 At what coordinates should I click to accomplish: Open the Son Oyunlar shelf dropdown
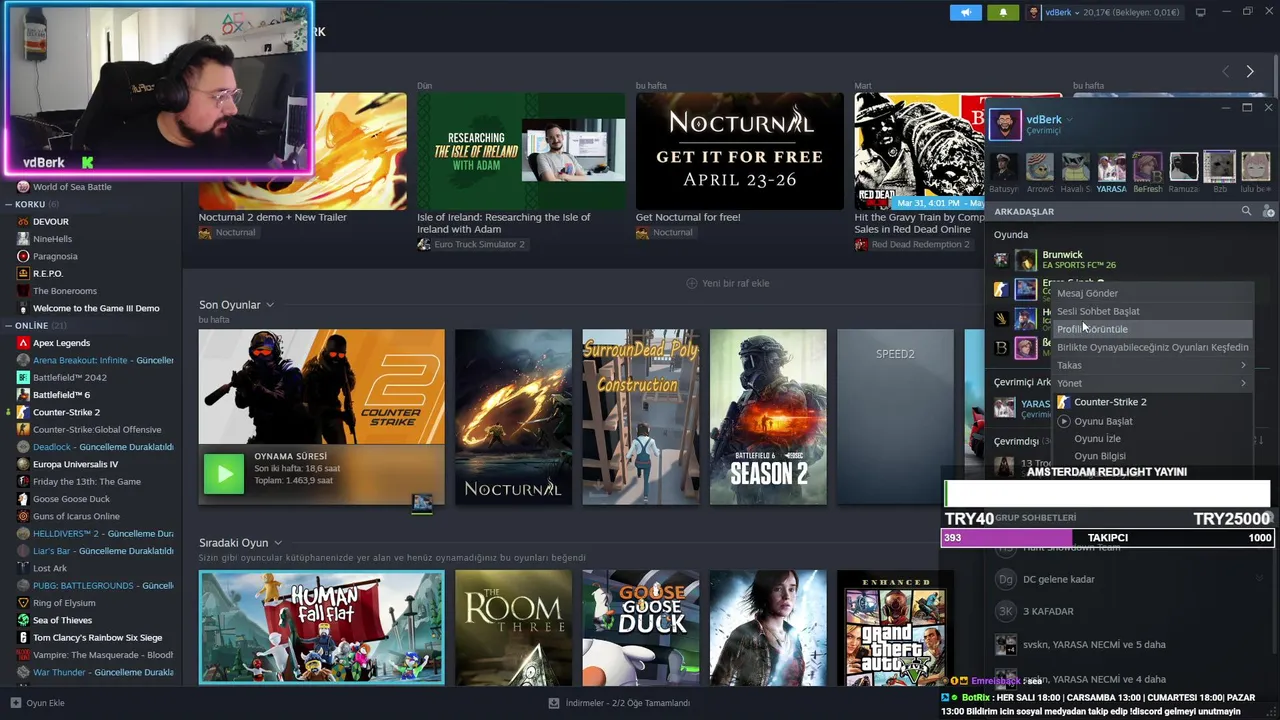(x=269, y=305)
